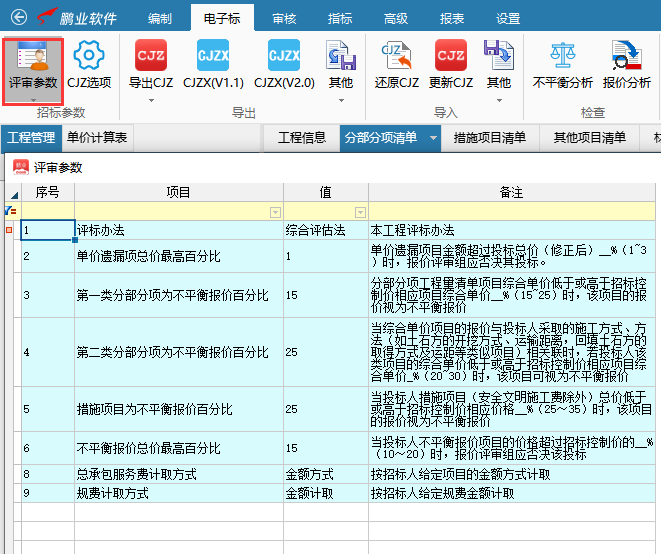Click the back arrow button

(18, 18)
